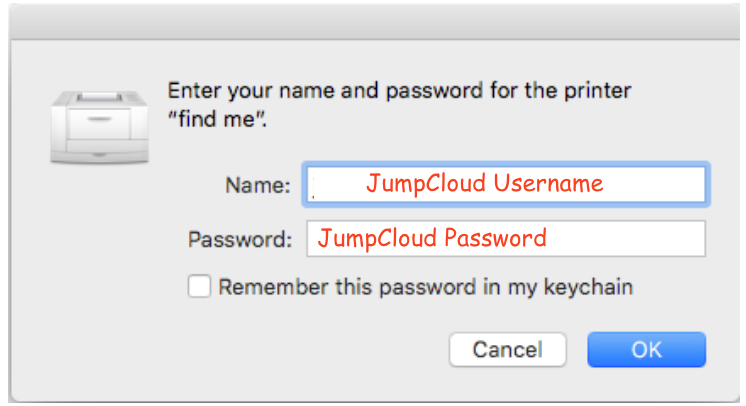Screen dimensions: 746x406
Task: Click the Name: label
Action: pos(257,185)
